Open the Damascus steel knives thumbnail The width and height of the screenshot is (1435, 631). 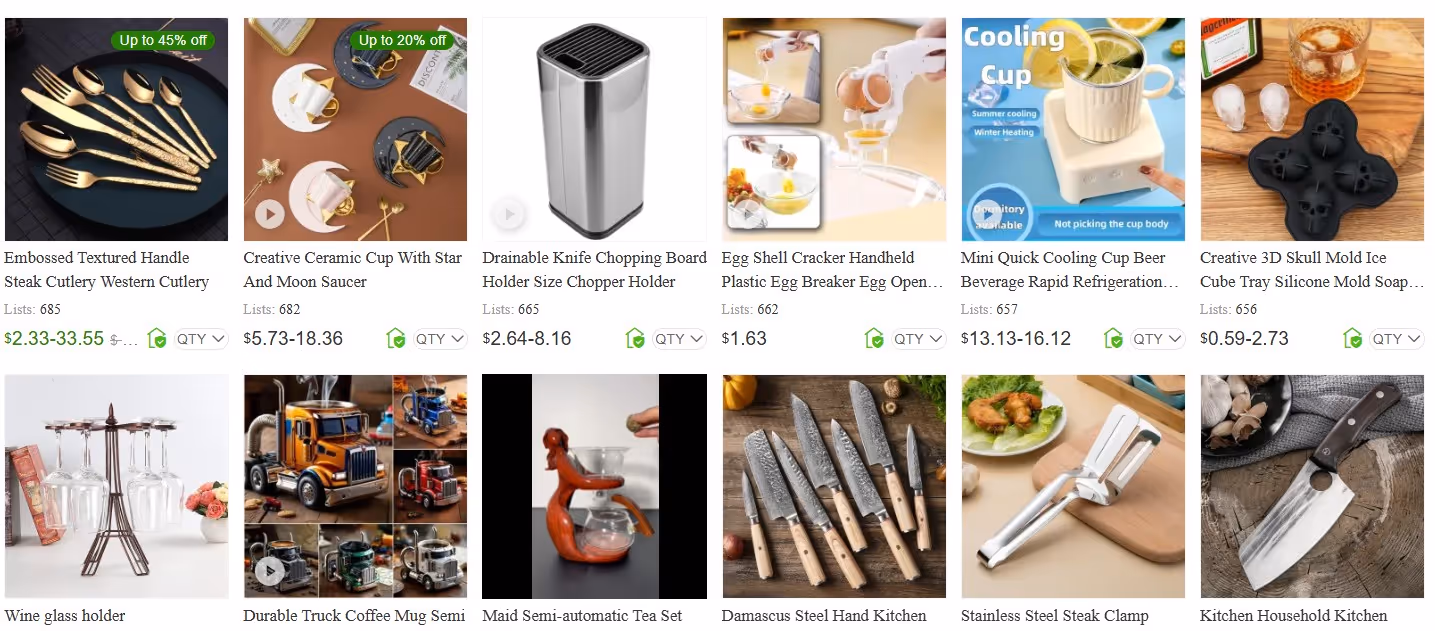(x=834, y=486)
